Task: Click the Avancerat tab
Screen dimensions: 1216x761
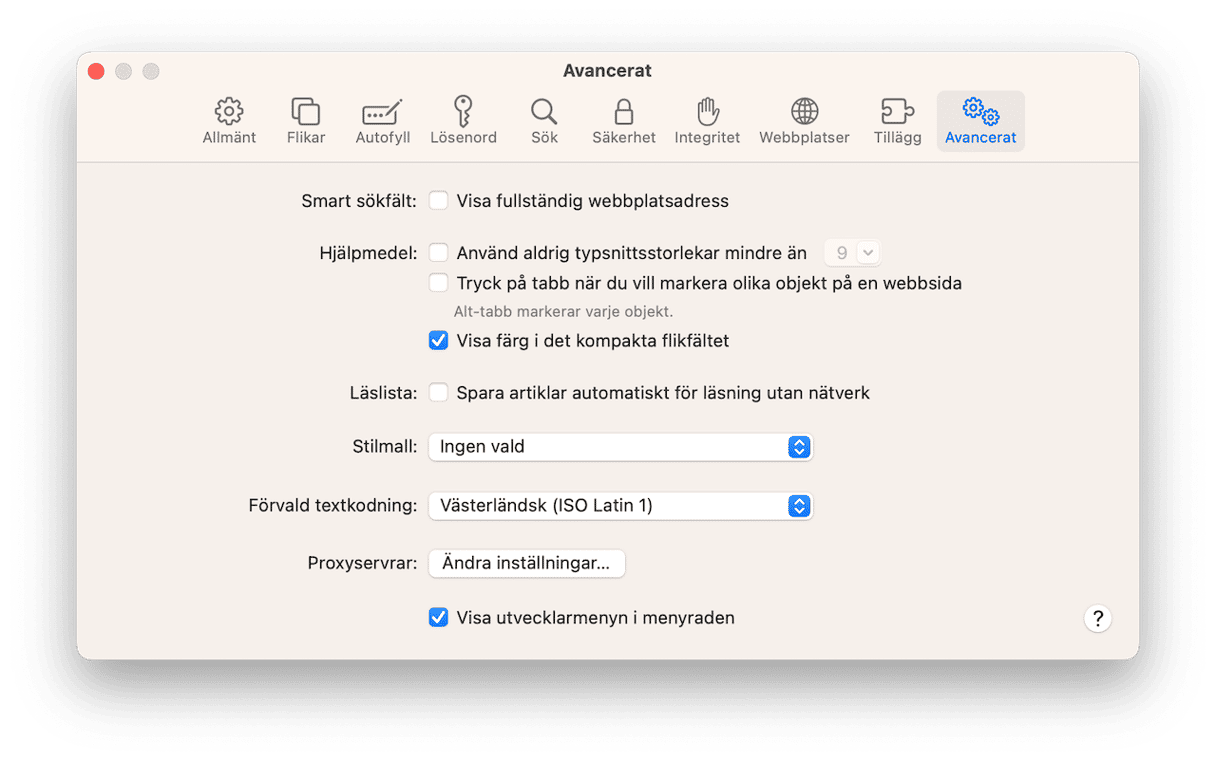Action: tap(980, 121)
